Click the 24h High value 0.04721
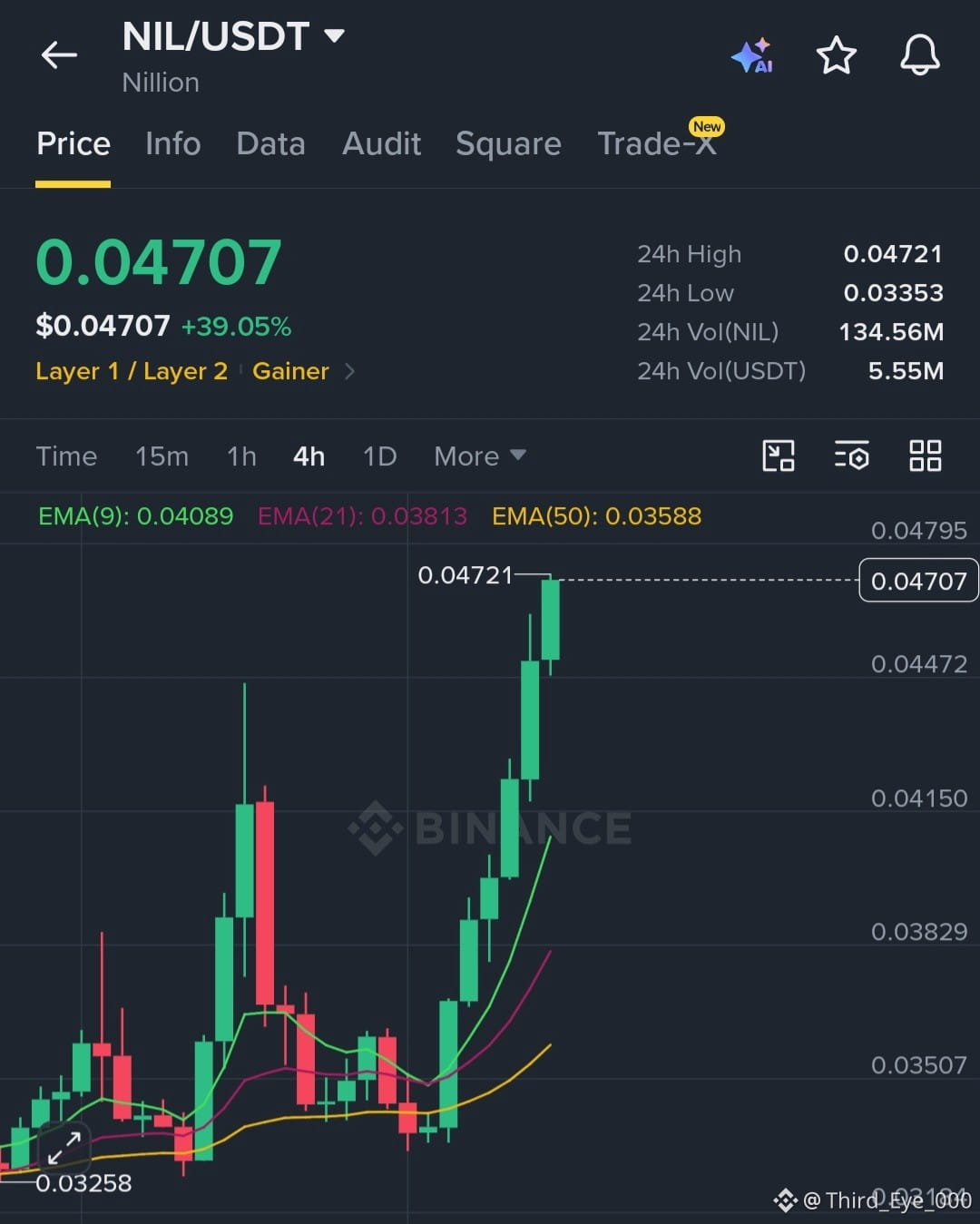This screenshot has width=980, height=1224. 893,254
